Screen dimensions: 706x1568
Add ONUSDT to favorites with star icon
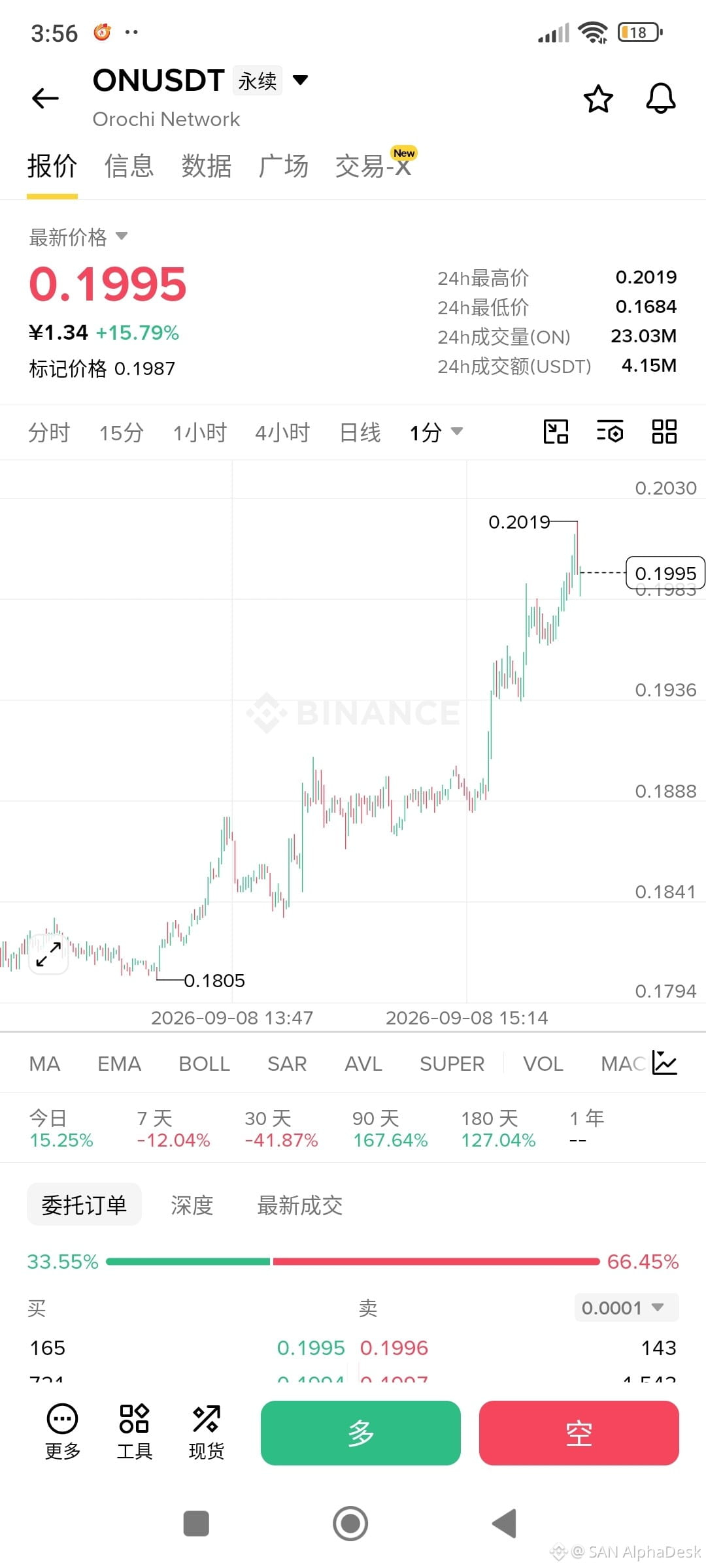point(598,99)
